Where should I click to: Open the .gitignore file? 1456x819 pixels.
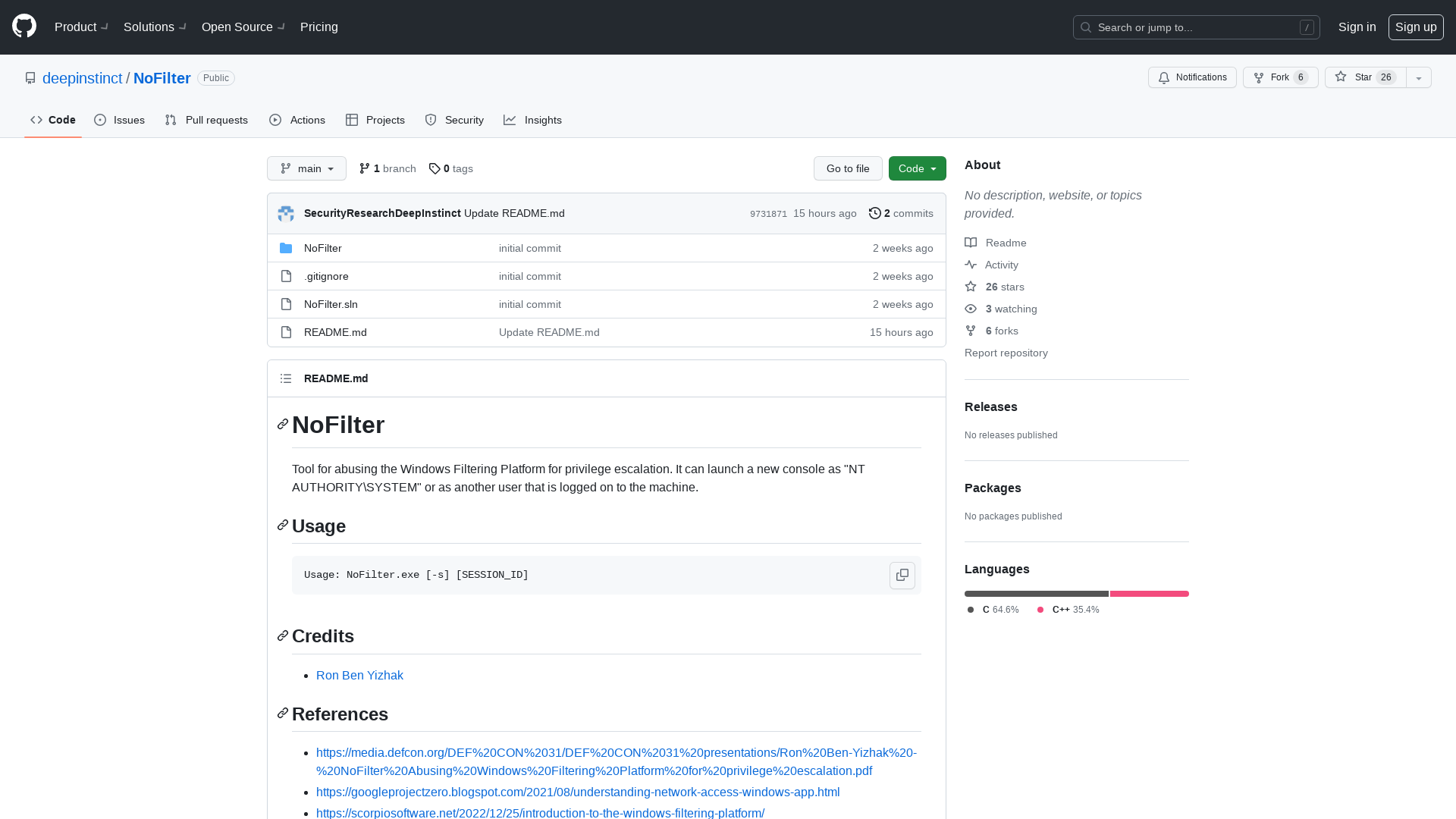(326, 276)
